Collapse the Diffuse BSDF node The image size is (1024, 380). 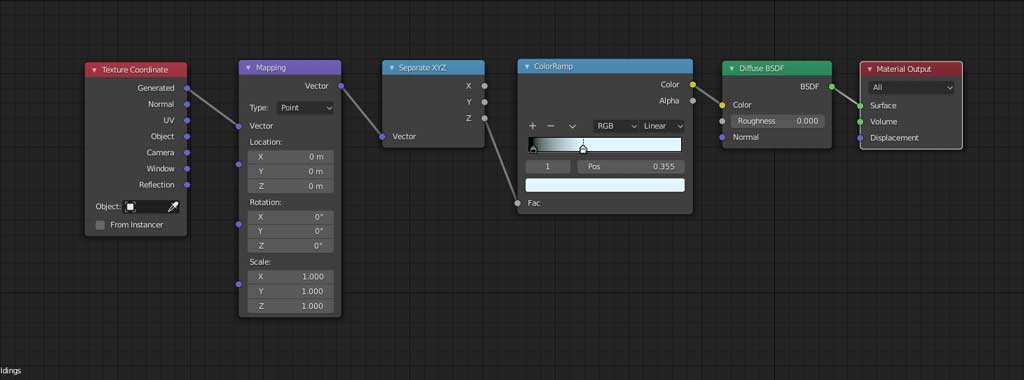point(732,69)
